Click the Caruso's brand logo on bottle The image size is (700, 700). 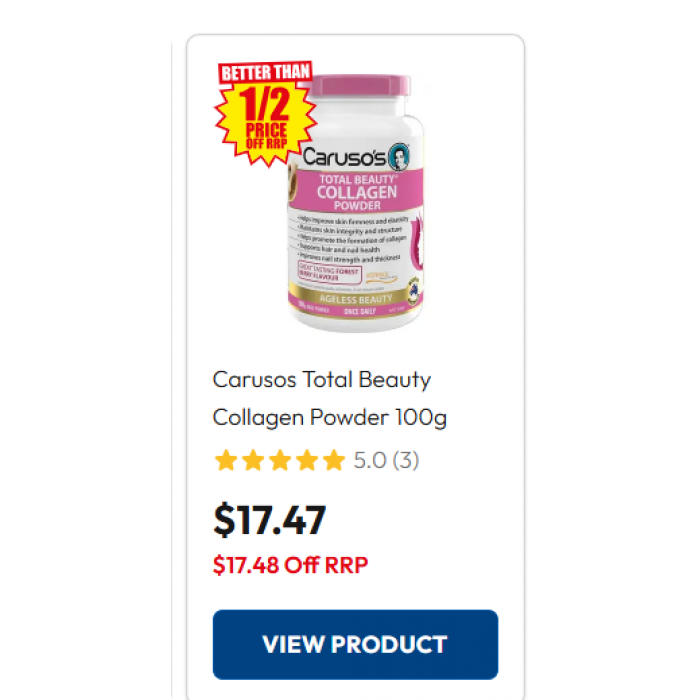tap(344, 157)
